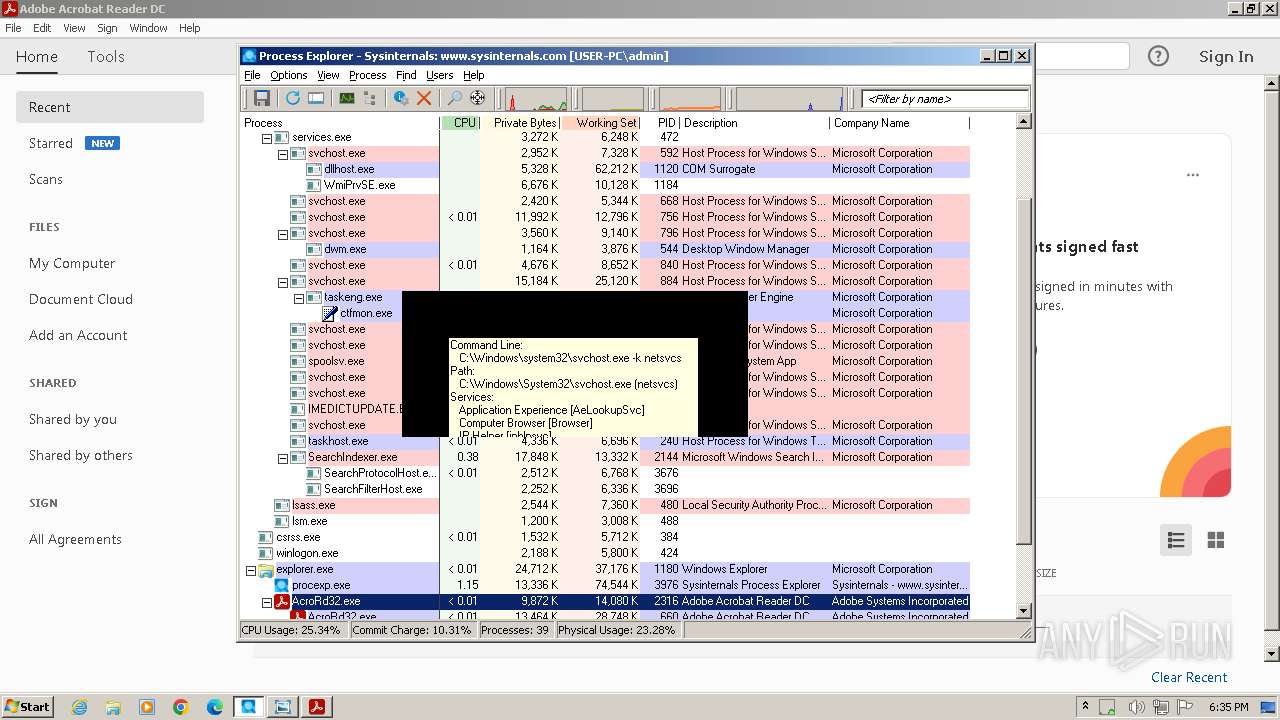Open the Find menu in Process Explorer

click(406, 75)
